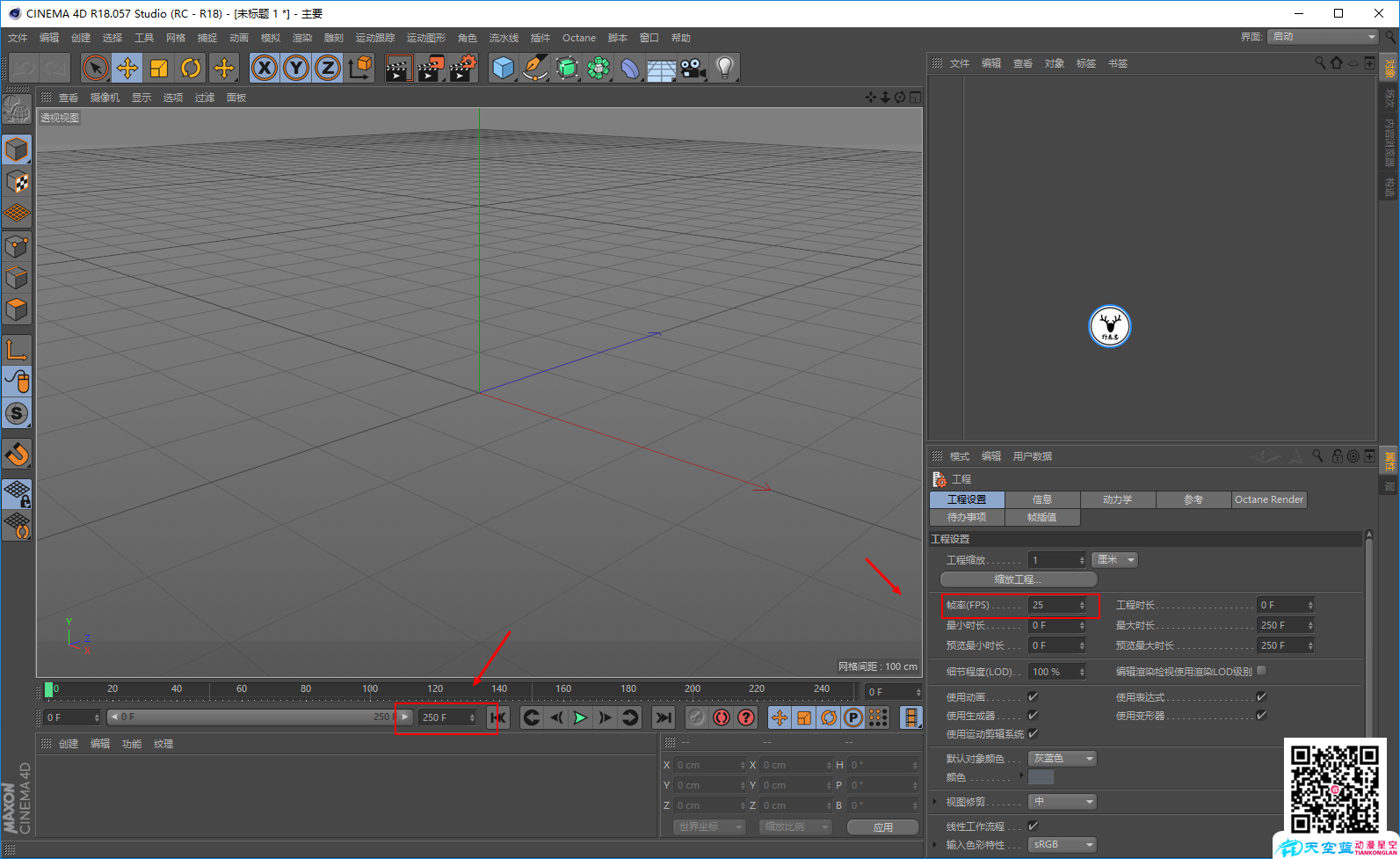Open the Octane menu
This screenshot has height=859, width=1400.
[x=579, y=38]
